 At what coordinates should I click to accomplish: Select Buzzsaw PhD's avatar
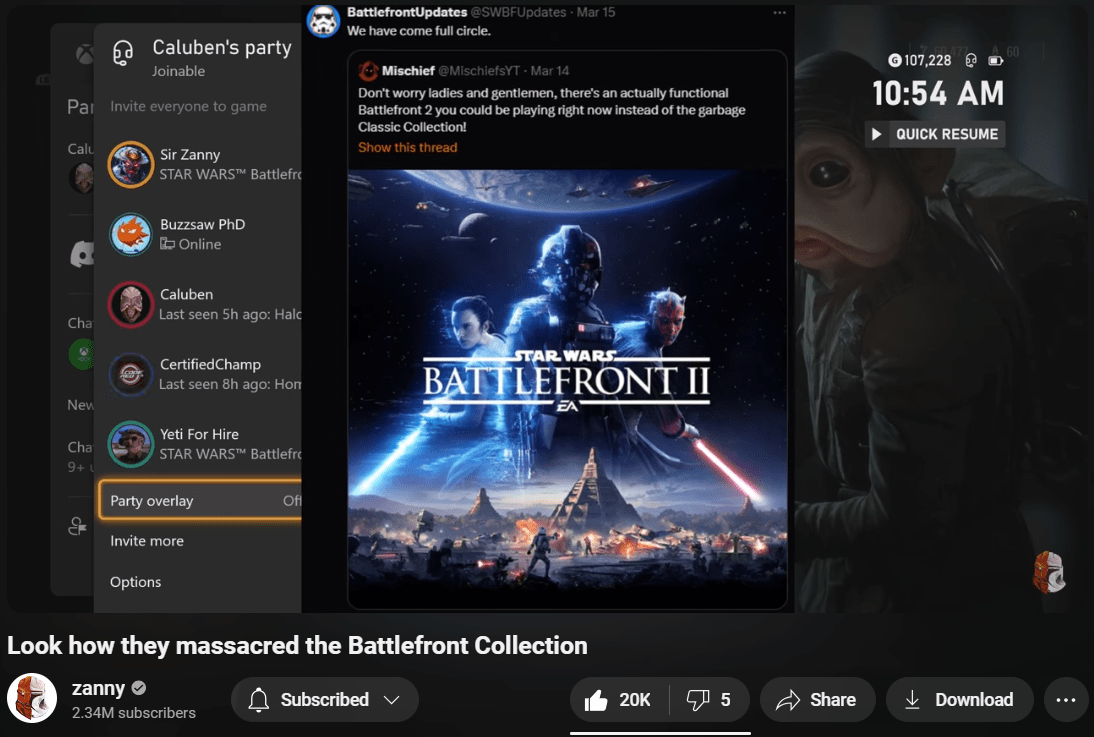(x=130, y=234)
